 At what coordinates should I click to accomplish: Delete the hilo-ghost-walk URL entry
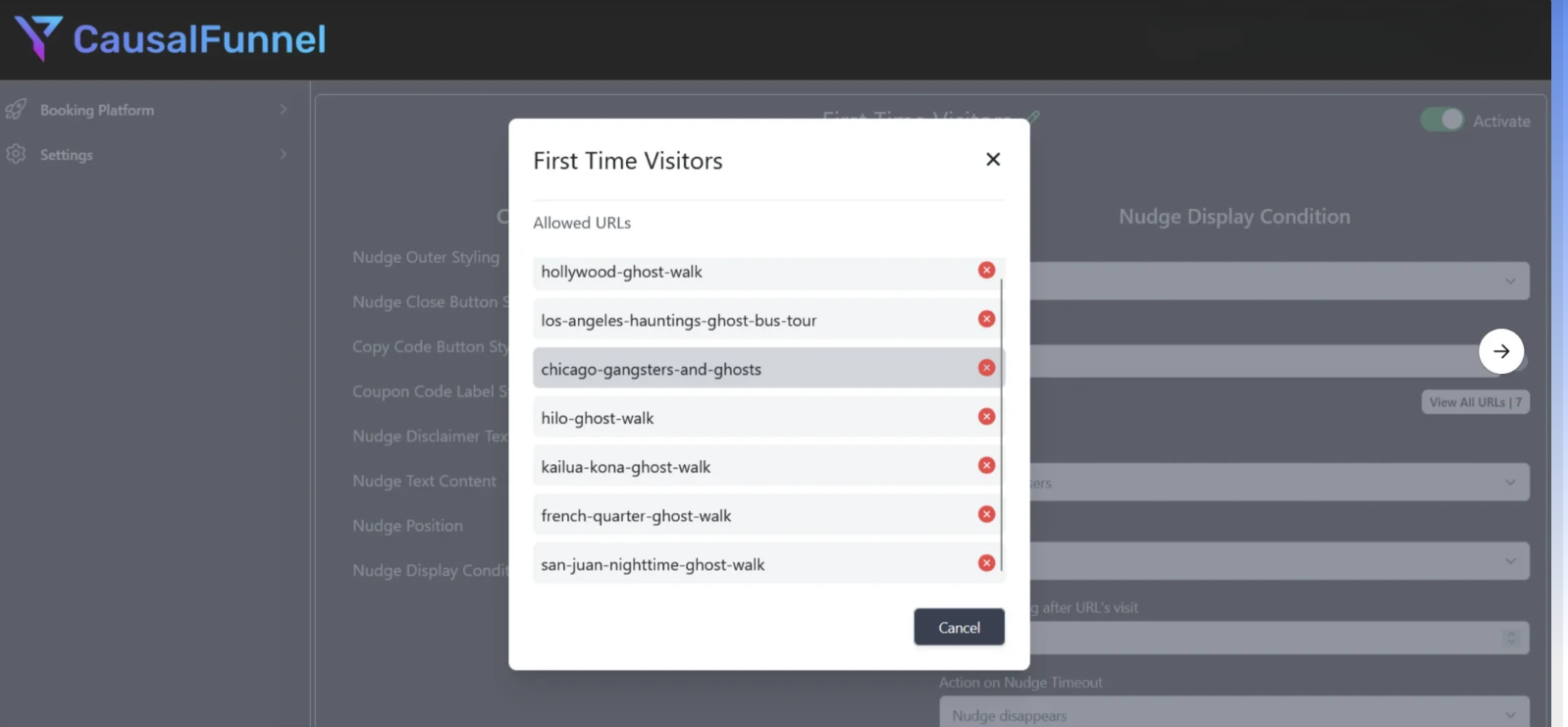click(986, 417)
